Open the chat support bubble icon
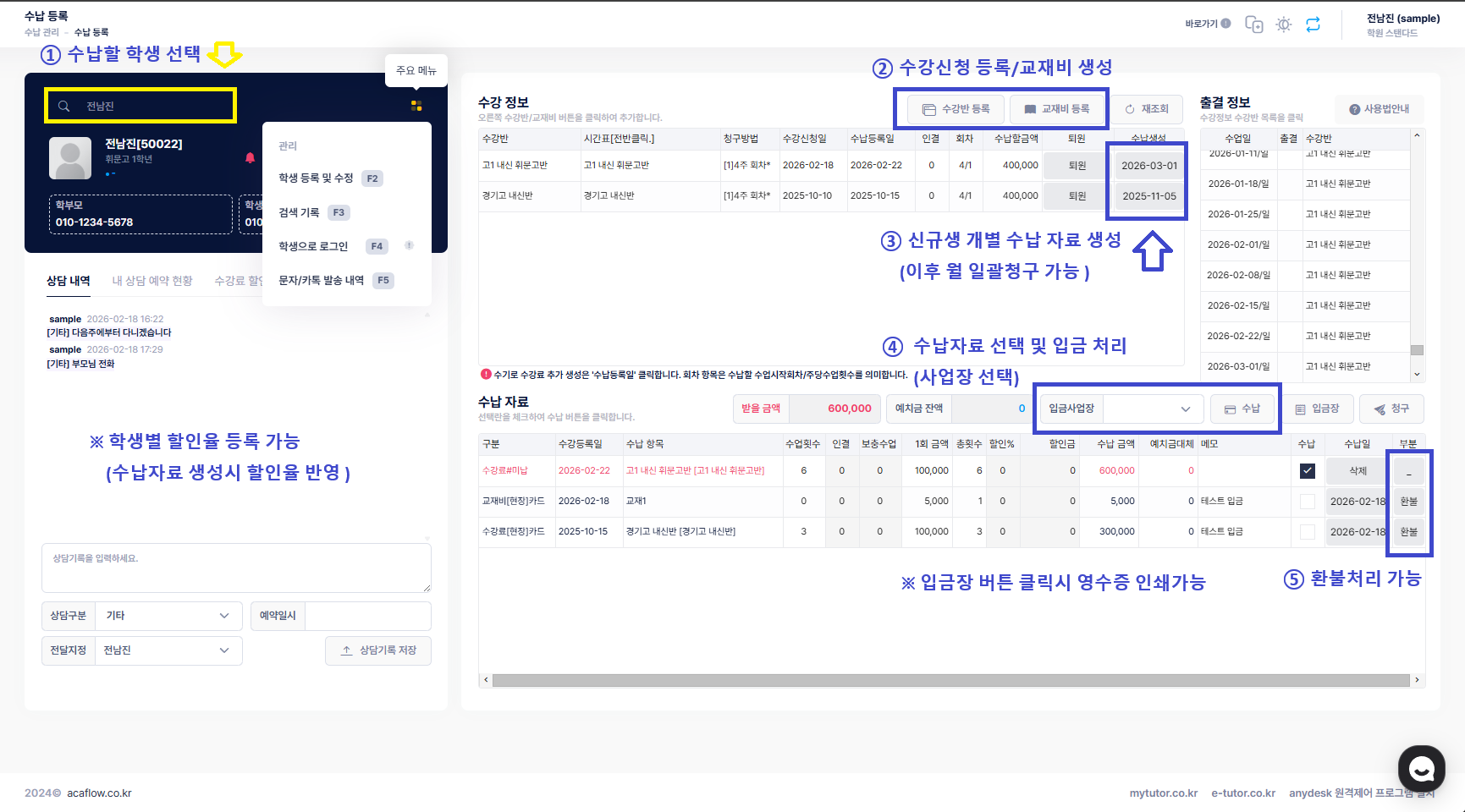This screenshot has width=1465, height=812. coord(1421,768)
